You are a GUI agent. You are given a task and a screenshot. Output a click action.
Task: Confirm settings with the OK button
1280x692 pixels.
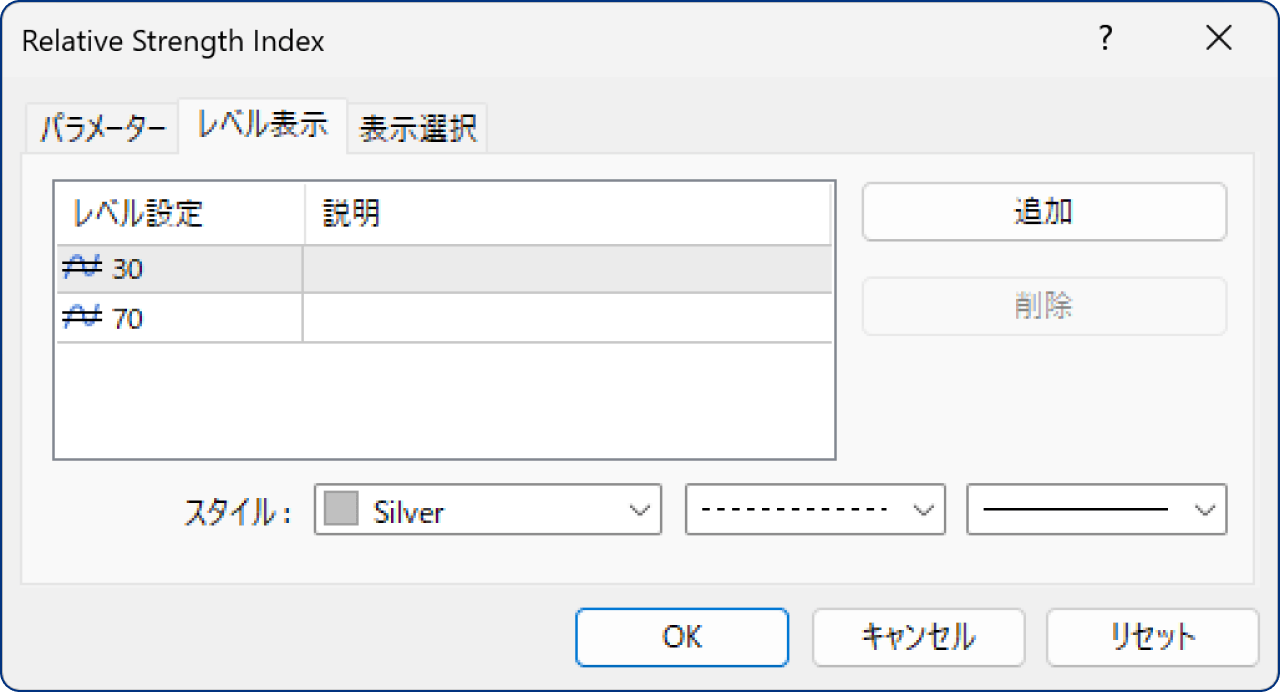click(681, 636)
